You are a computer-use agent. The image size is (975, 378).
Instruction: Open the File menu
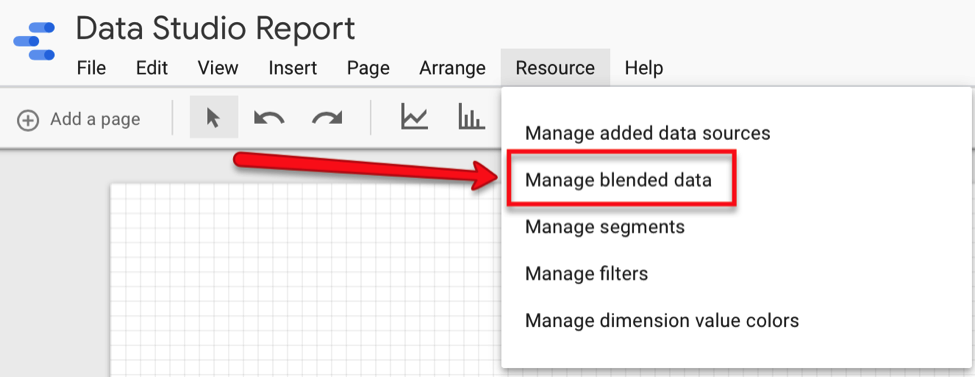point(91,68)
